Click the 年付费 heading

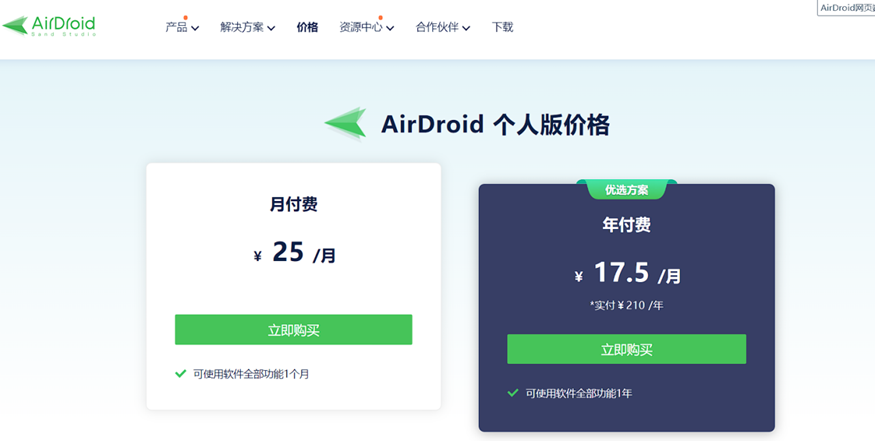pyautogui.click(x=626, y=224)
